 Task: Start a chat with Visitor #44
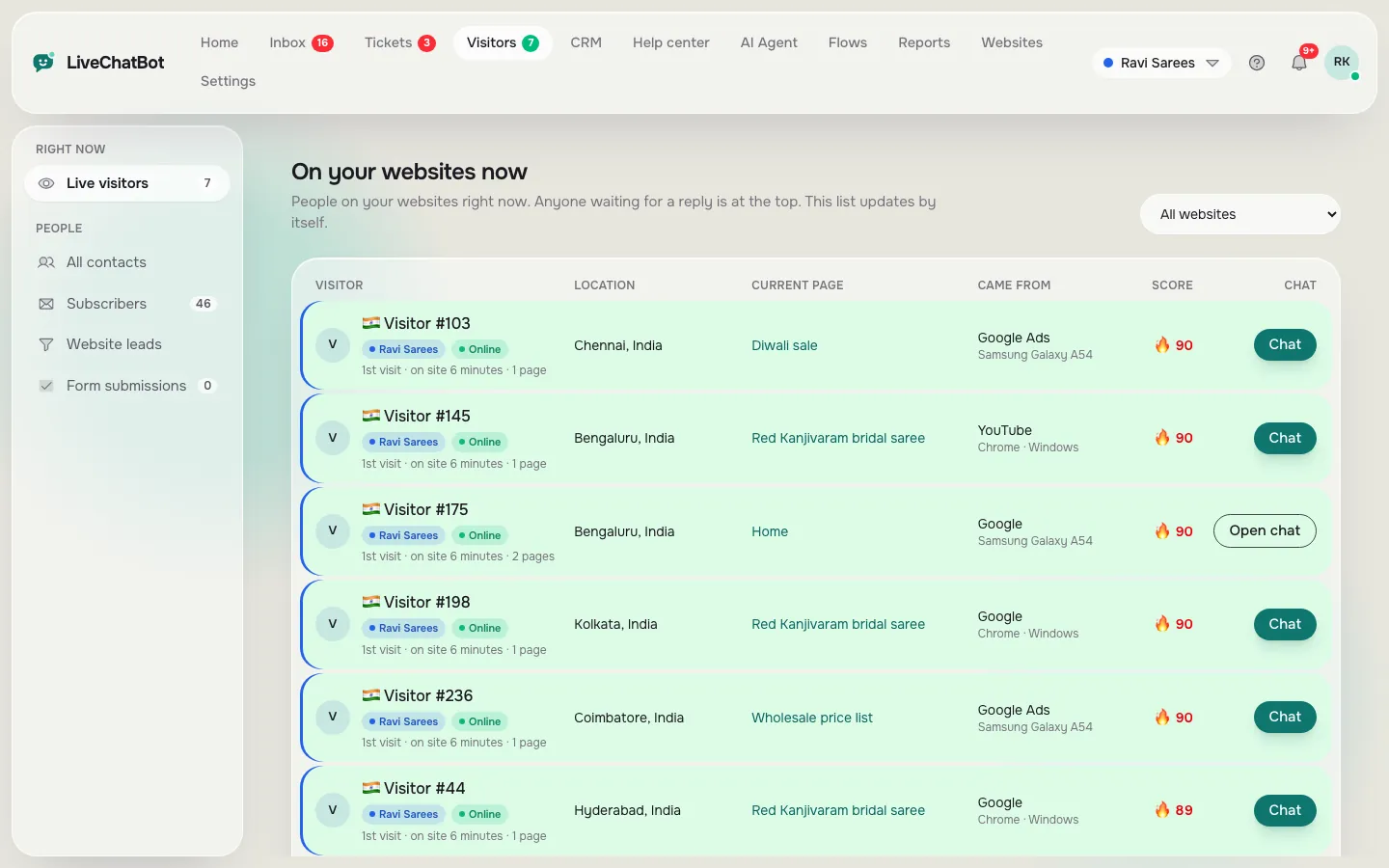click(1285, 810)
